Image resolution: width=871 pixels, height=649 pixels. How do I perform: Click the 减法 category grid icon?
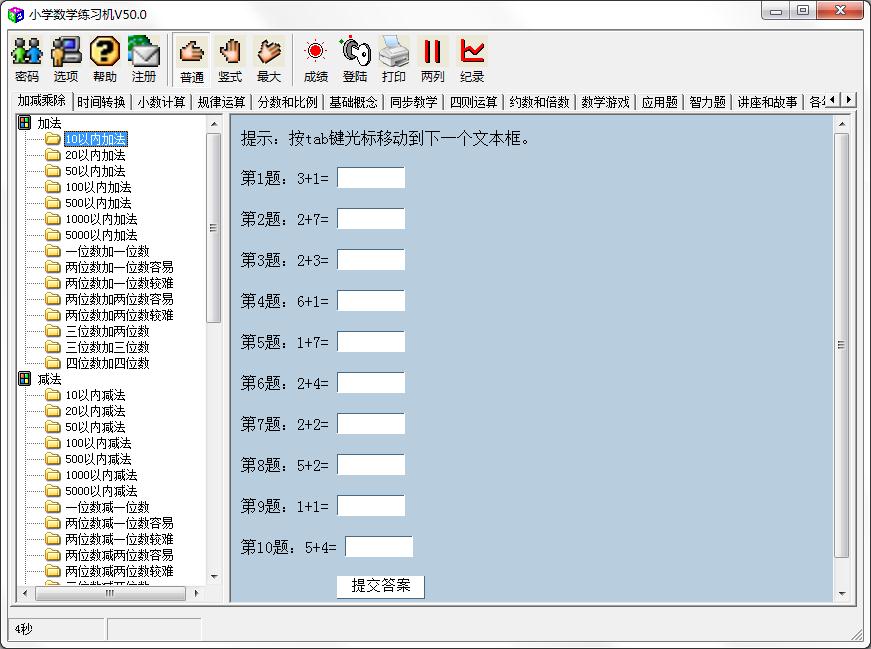point(24,378)
